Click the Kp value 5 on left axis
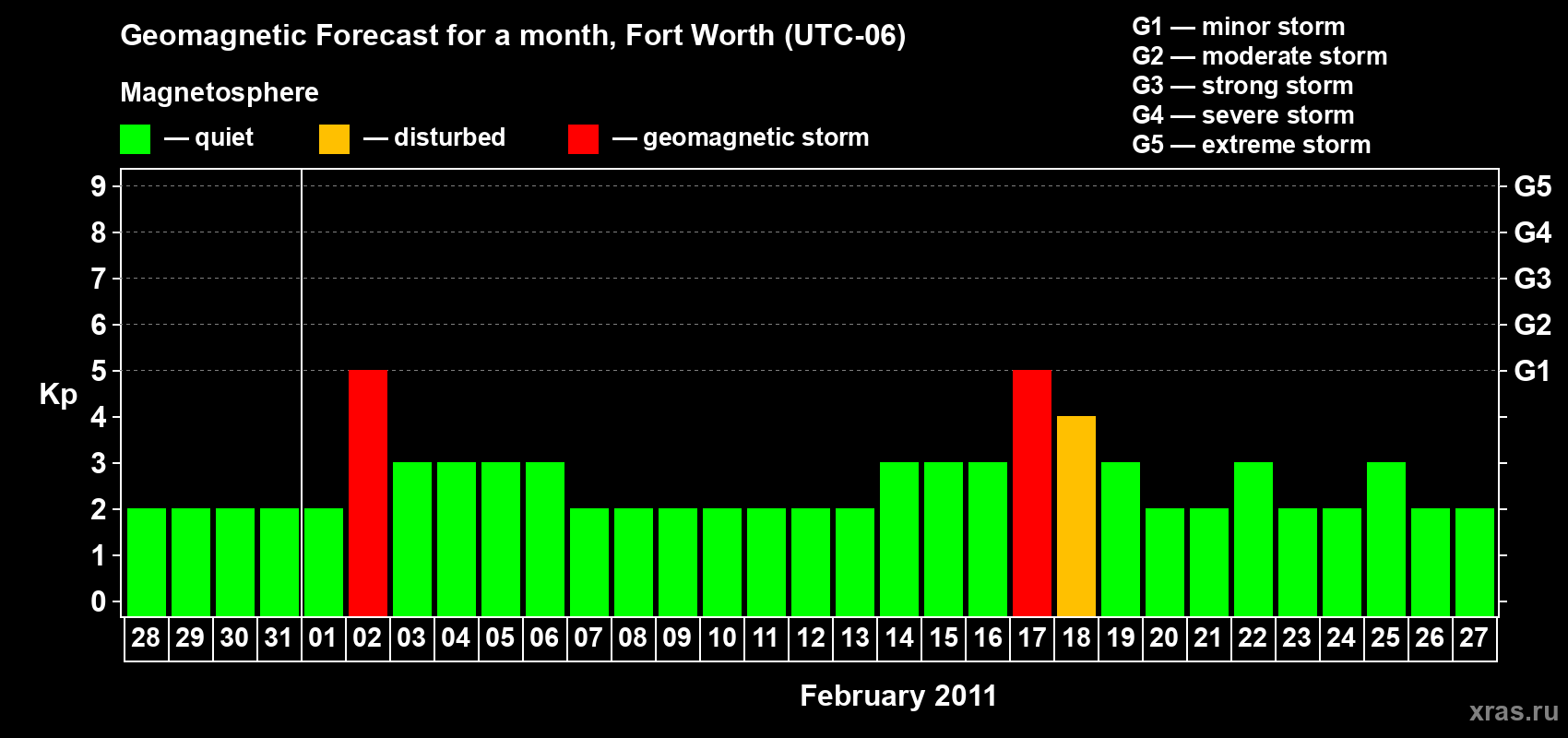 (99, 371)
